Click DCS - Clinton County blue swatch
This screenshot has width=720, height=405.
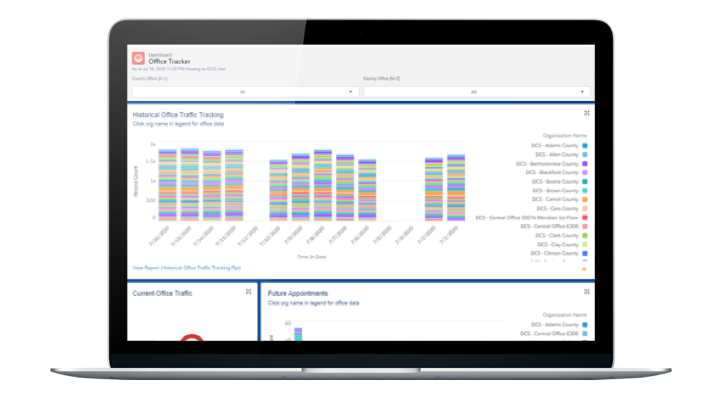click(585, 253)
